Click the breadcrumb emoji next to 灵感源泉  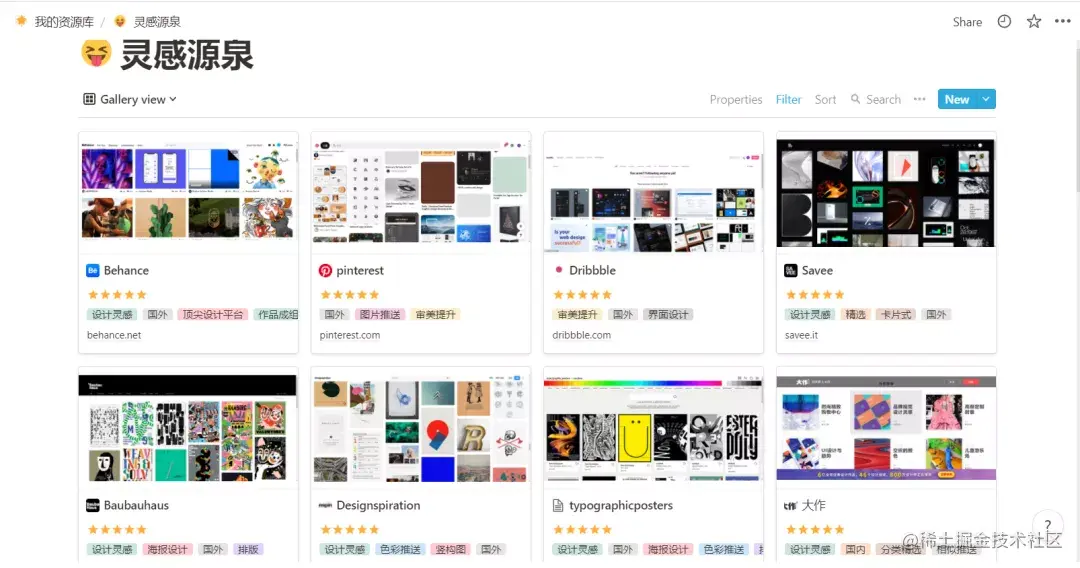pyautogui.click(x=120, y=21)
